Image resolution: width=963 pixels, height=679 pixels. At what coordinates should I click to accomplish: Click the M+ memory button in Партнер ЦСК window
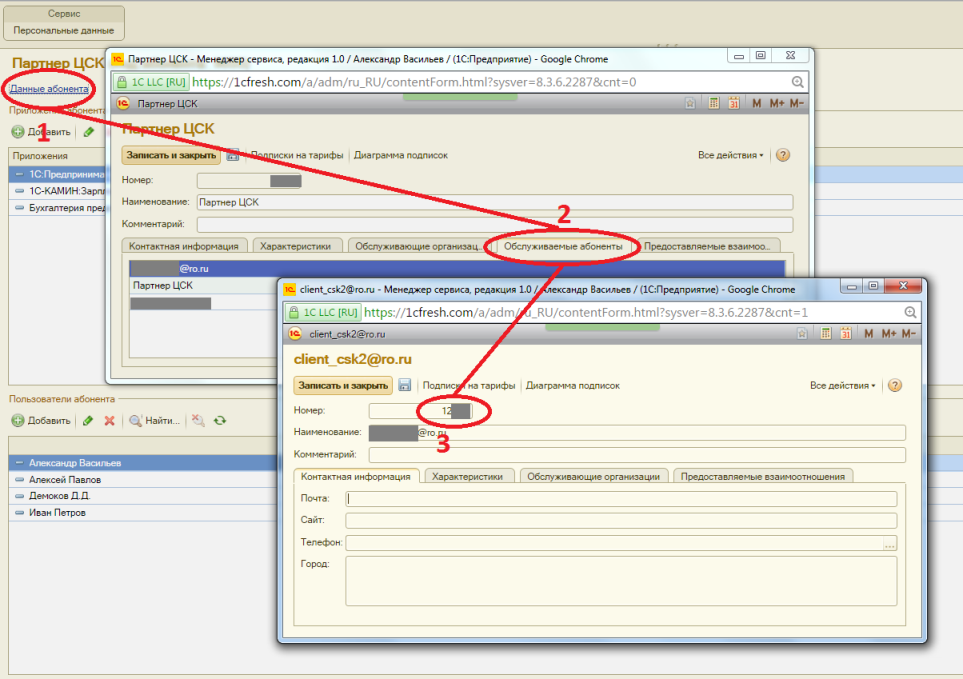point(777,103)
